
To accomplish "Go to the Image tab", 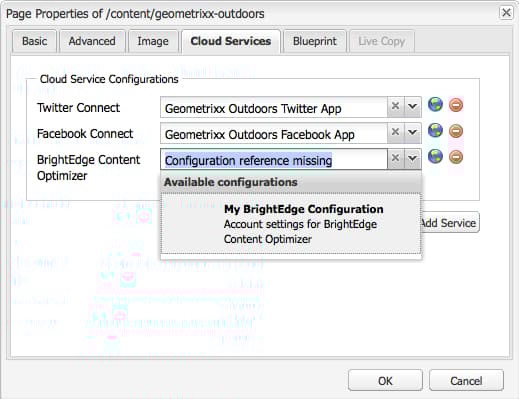I will pyautogui.click(x=153, y=41).
